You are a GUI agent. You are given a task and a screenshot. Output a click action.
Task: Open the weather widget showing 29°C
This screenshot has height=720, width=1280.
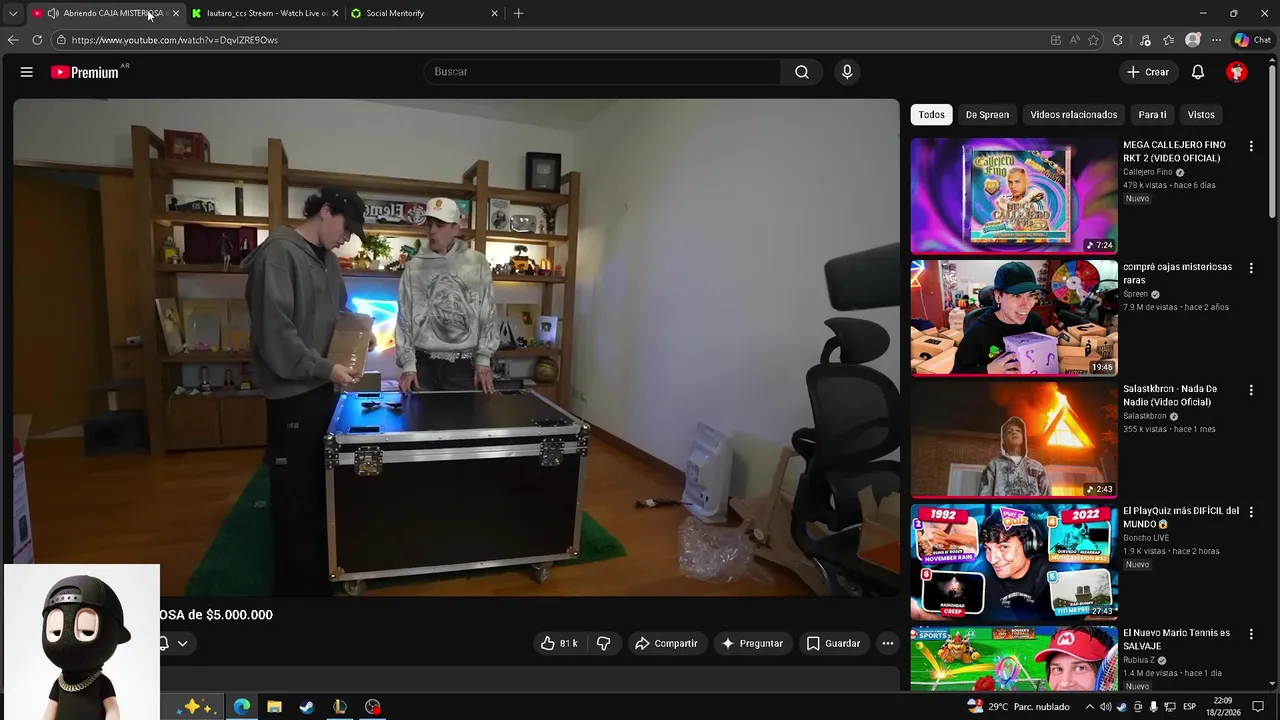pyautogui.click(x=1018, y=707)
